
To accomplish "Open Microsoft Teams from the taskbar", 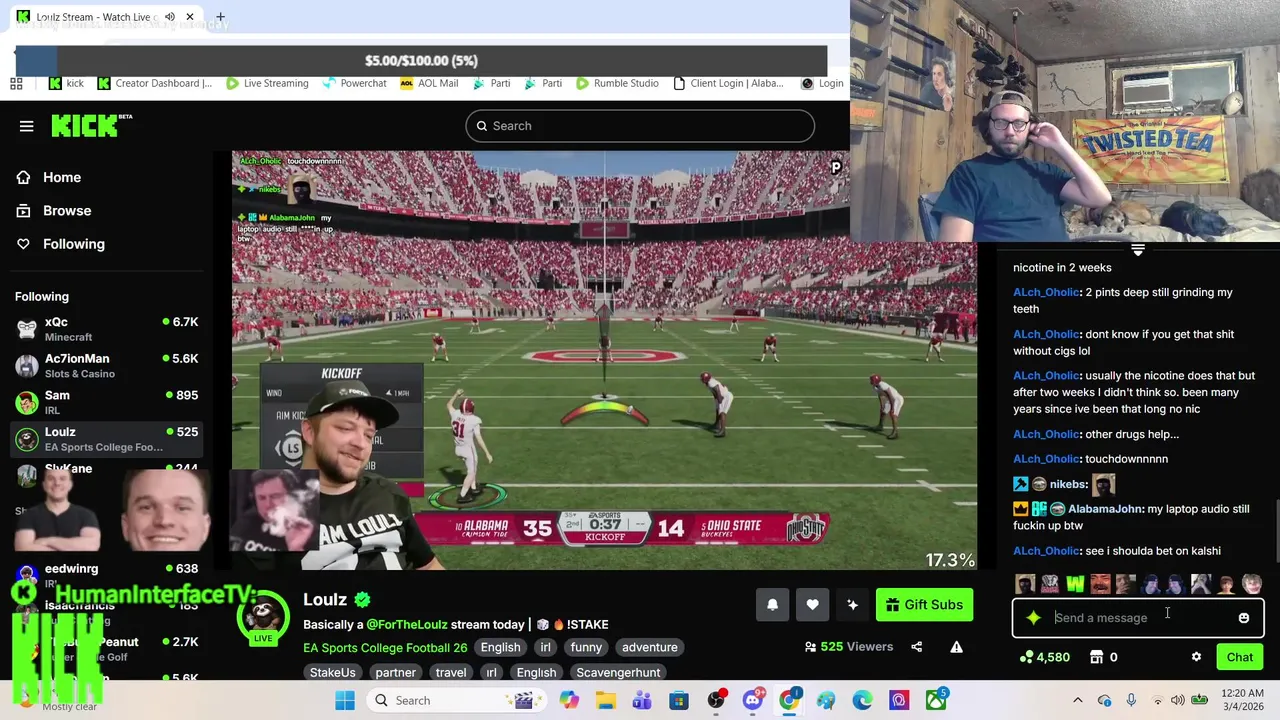I will (642, 700).
